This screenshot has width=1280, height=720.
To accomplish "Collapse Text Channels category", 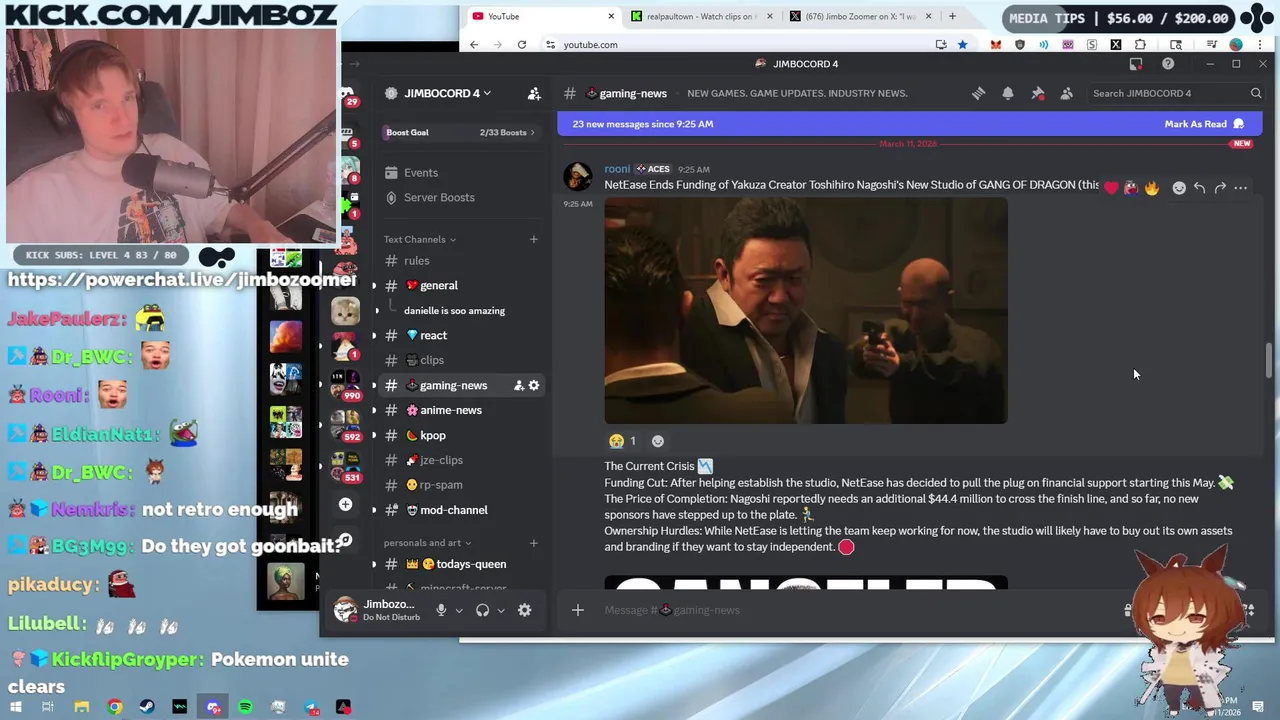I will point(419,239).
